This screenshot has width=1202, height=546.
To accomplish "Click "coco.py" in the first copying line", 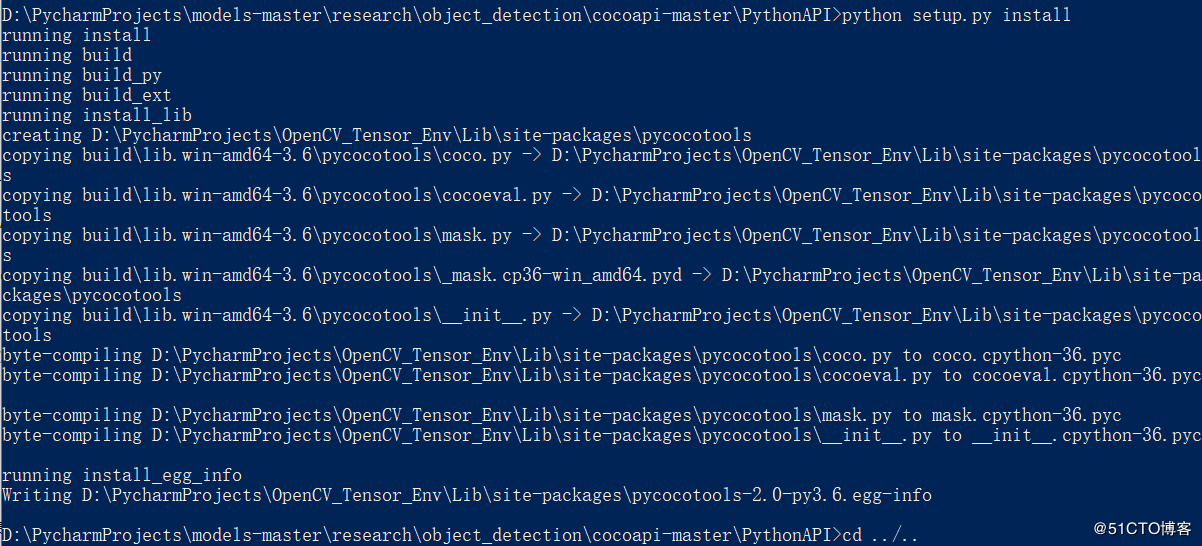I will tap(477, 155).
